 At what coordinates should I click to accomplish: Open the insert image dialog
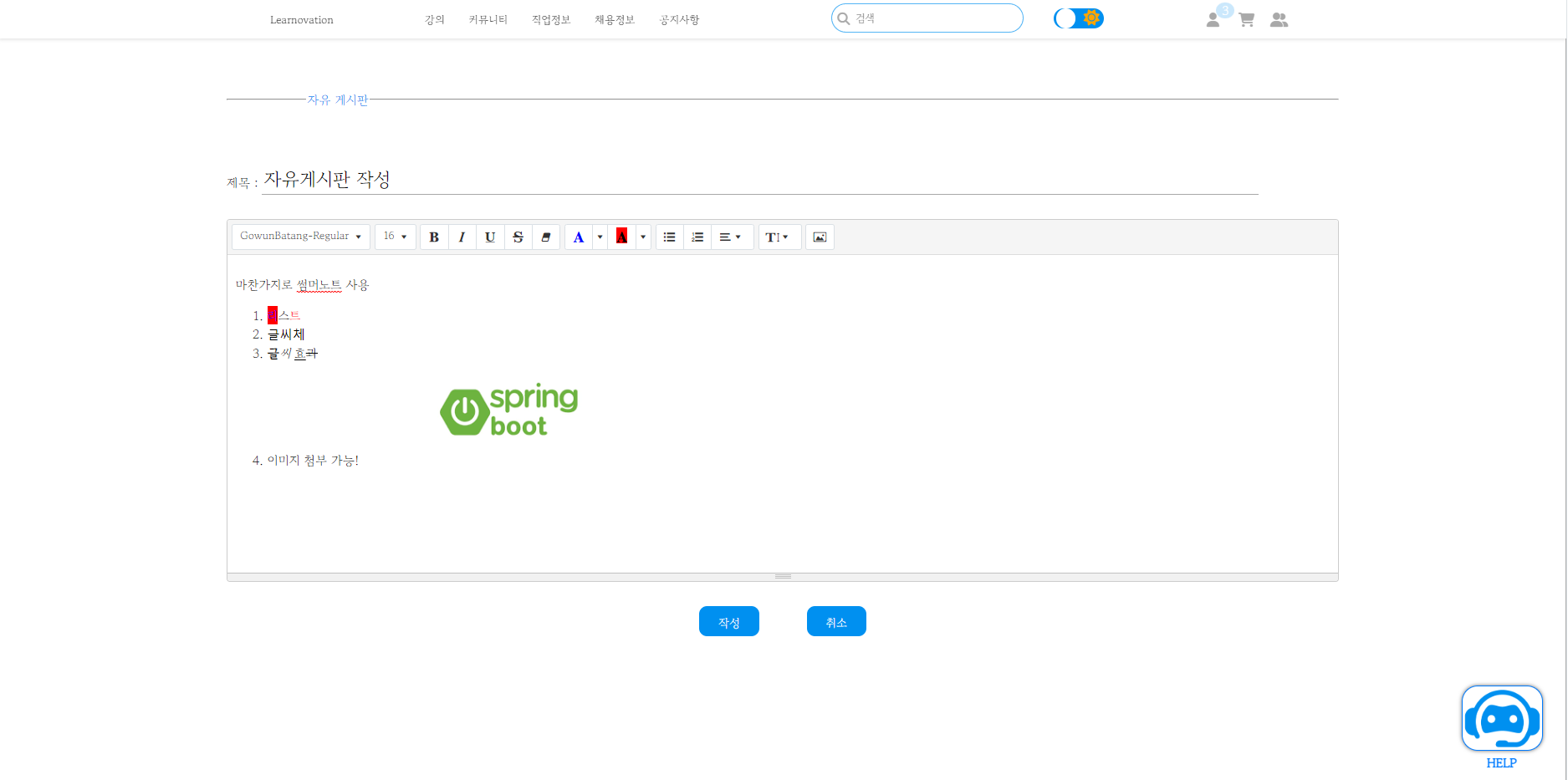[819, 237]
